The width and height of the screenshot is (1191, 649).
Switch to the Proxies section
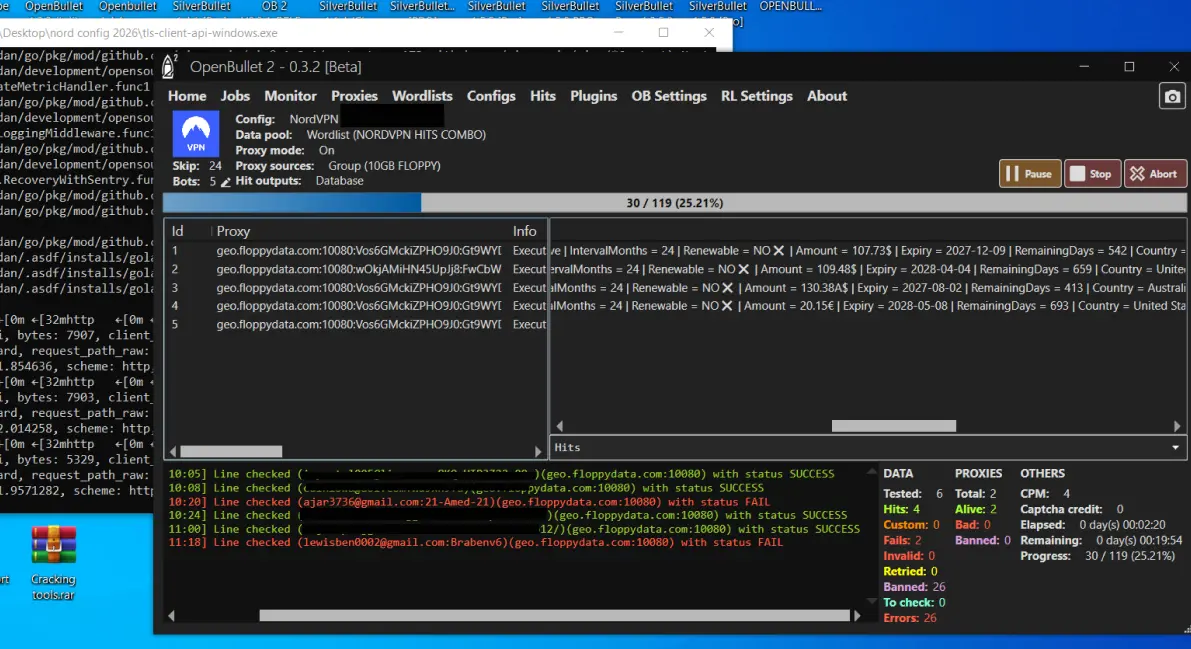coord(354,96)
